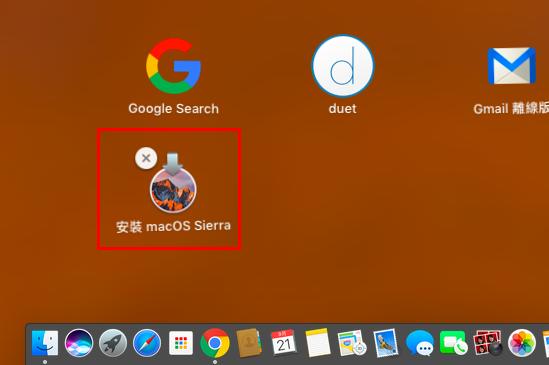Open Finder from the Dock
Viewport: 549px width, 365px height.
(45, 343)
